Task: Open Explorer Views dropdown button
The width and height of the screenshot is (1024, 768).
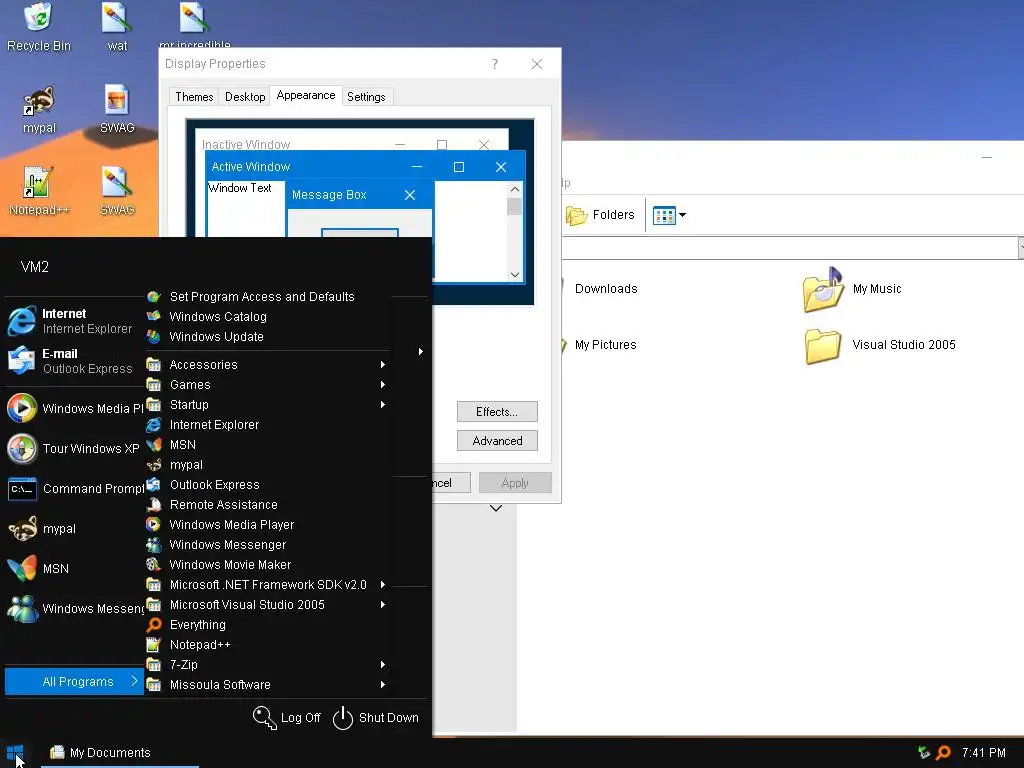Action: click(x=669, y=215)
